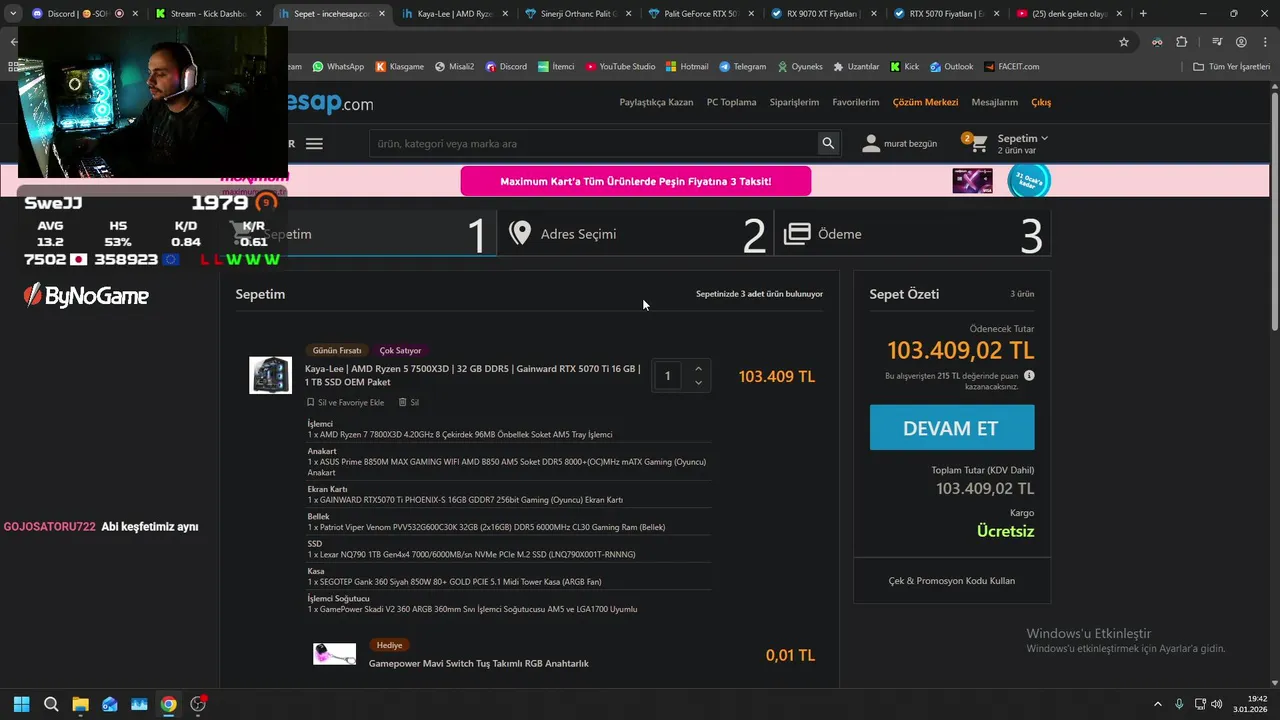
Task: Open Favorilerim menu link
Action: coord(856,102)
